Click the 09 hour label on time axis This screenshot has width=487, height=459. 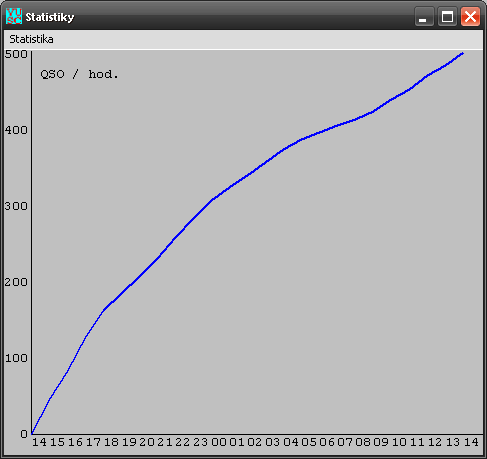pos(381,442)
